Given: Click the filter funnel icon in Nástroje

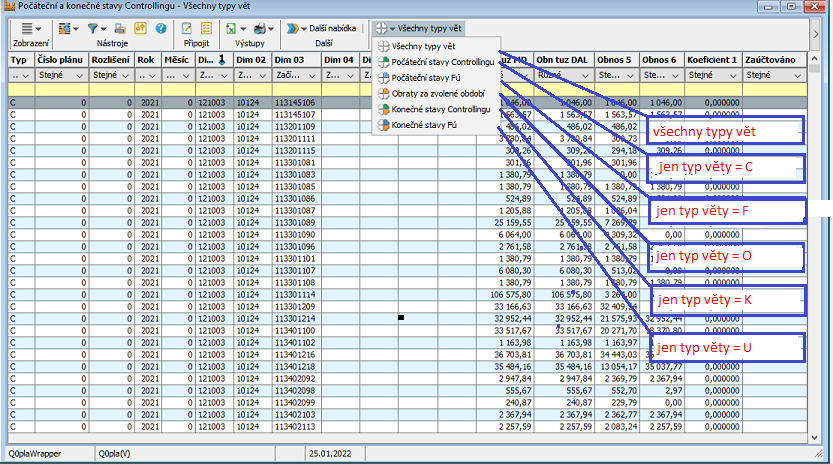Looking at the screenshot, I should [94, 29].
